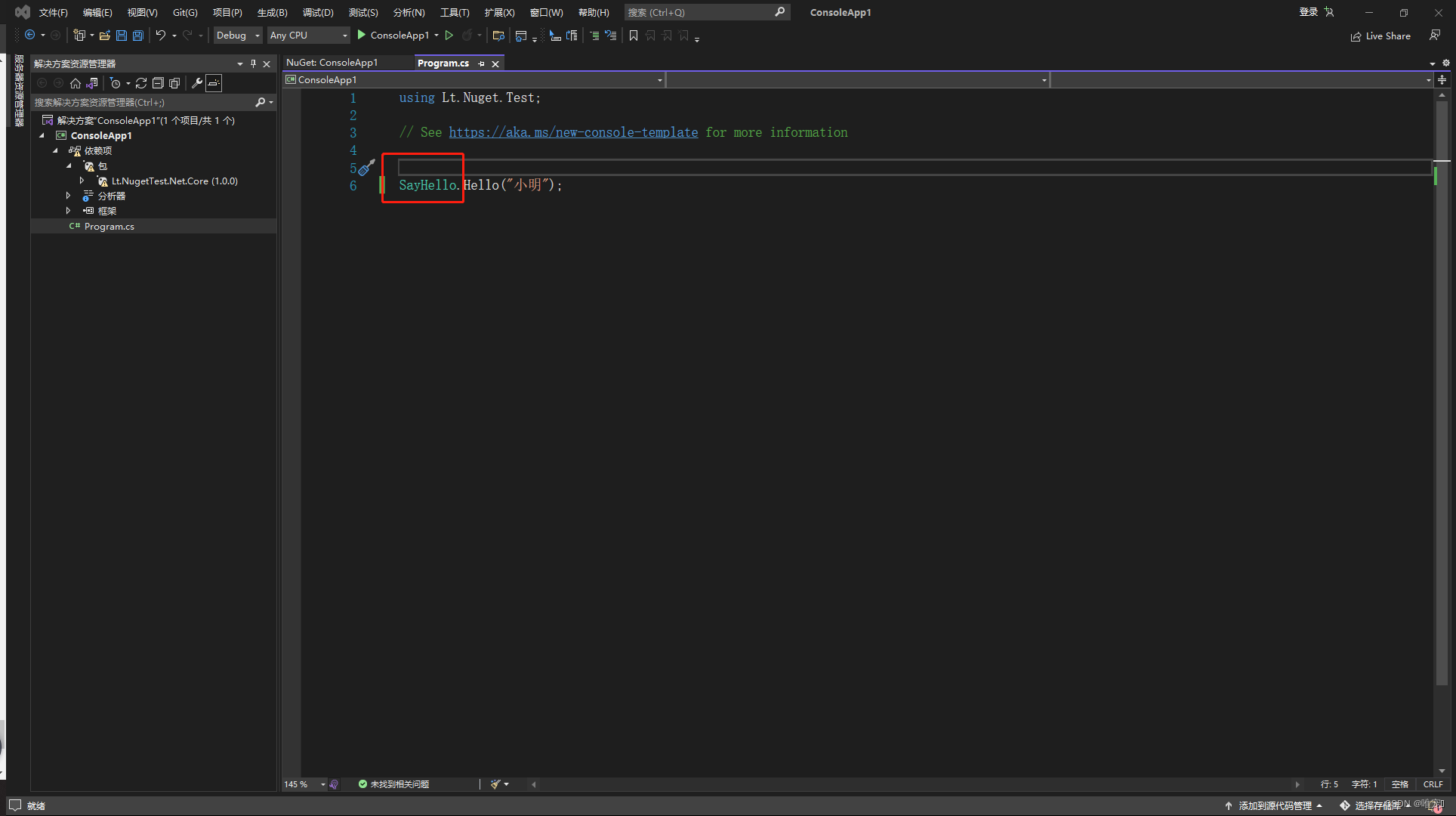
Task: Click the Save All toolbar icon
Action: (x=137, y=36)
